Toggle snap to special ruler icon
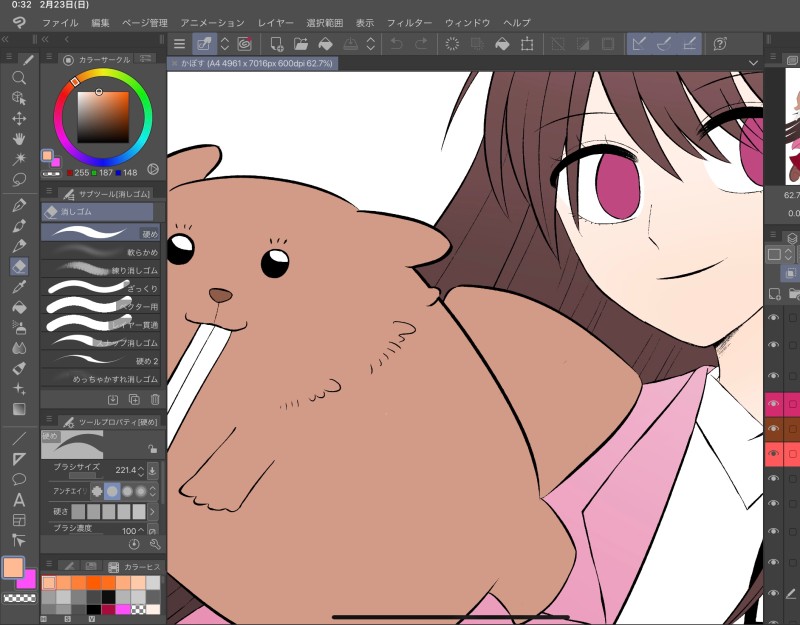 664,44
